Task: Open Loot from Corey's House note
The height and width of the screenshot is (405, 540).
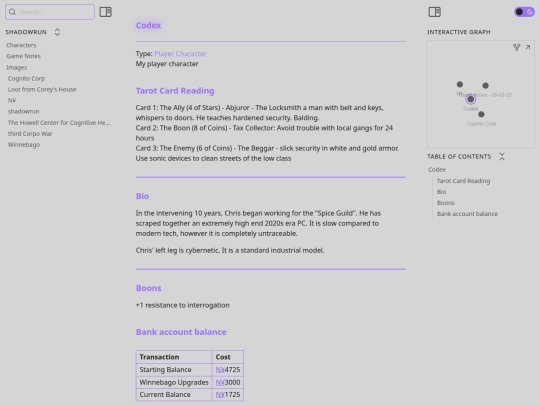Action: (42, 90)
